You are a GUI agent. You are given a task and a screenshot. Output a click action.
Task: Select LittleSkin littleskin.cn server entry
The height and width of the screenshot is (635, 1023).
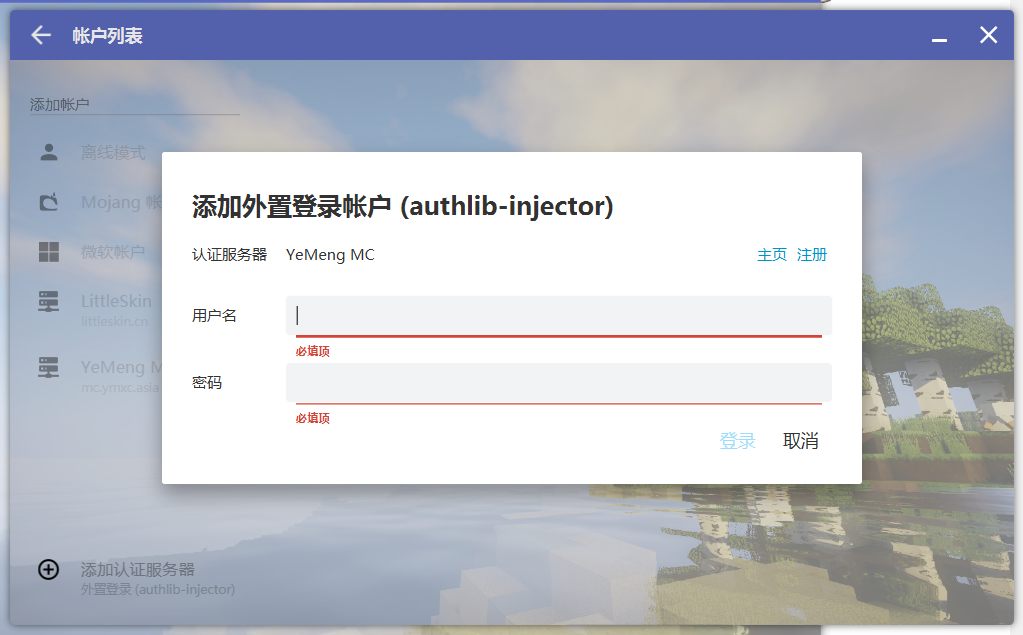coord(116,309)
